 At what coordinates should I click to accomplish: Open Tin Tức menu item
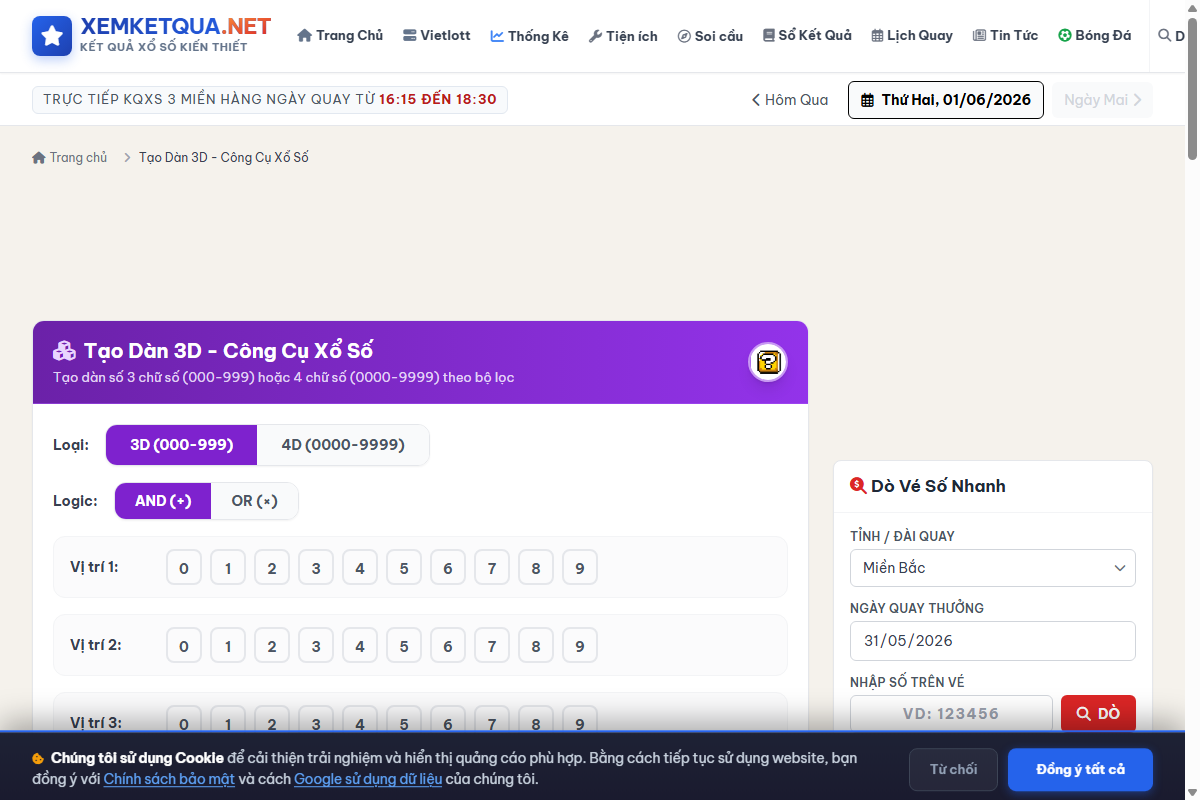coord(1005,36)
